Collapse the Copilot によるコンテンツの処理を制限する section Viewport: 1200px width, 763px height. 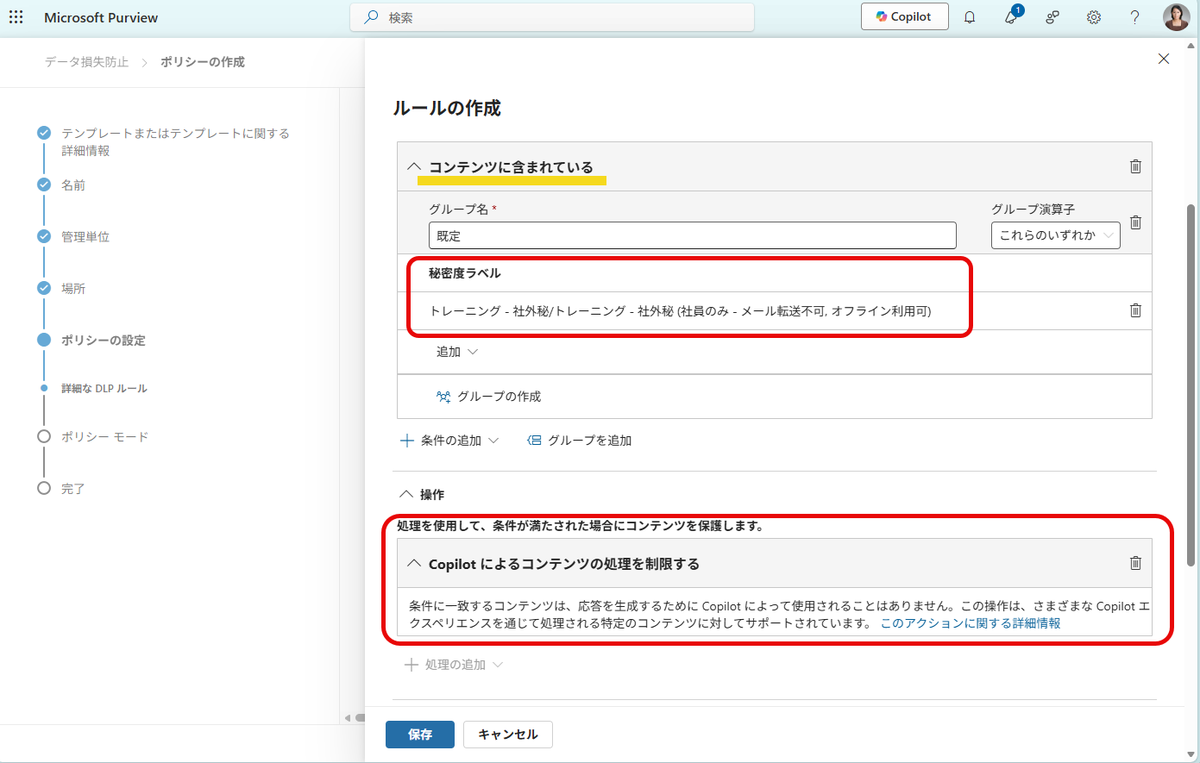[415, 564]
